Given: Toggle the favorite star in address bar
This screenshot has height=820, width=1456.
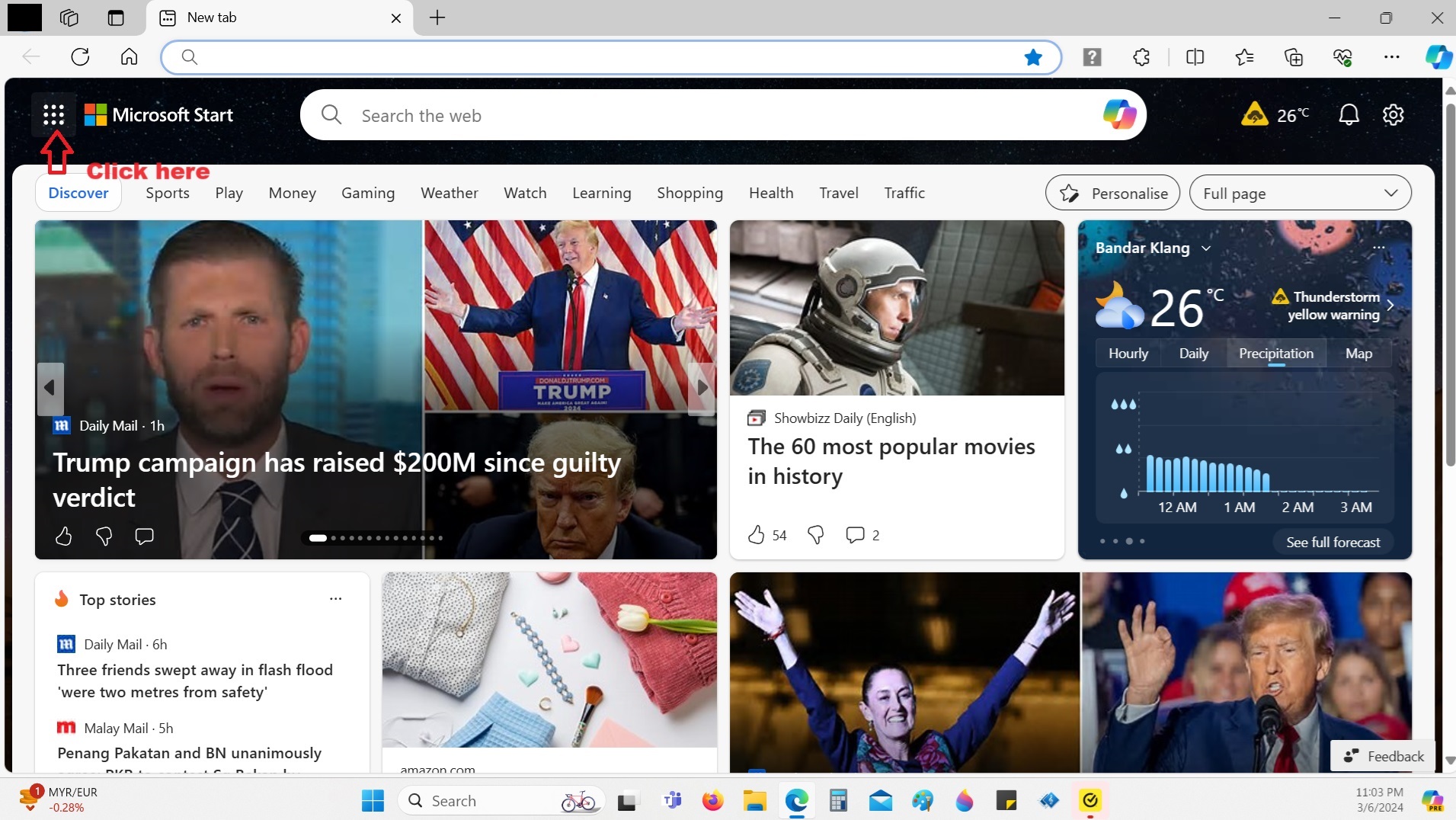Looking at the screenshot, I should pyautogui.click(x=1032, y=57).
